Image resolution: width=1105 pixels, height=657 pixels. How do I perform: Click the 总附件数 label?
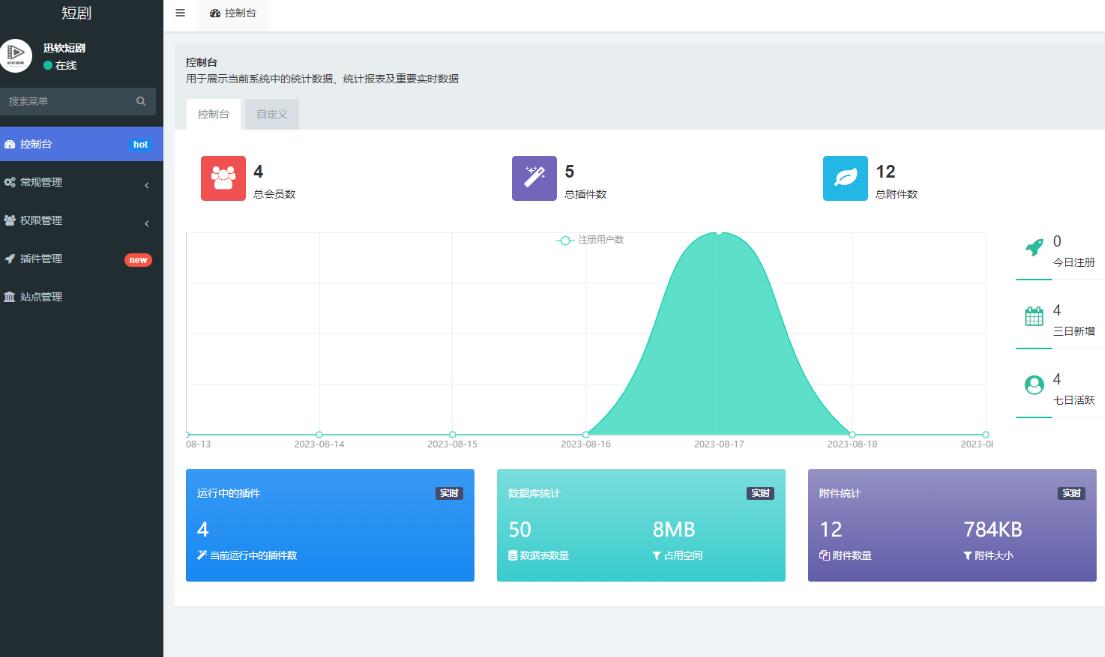(896, 195)
